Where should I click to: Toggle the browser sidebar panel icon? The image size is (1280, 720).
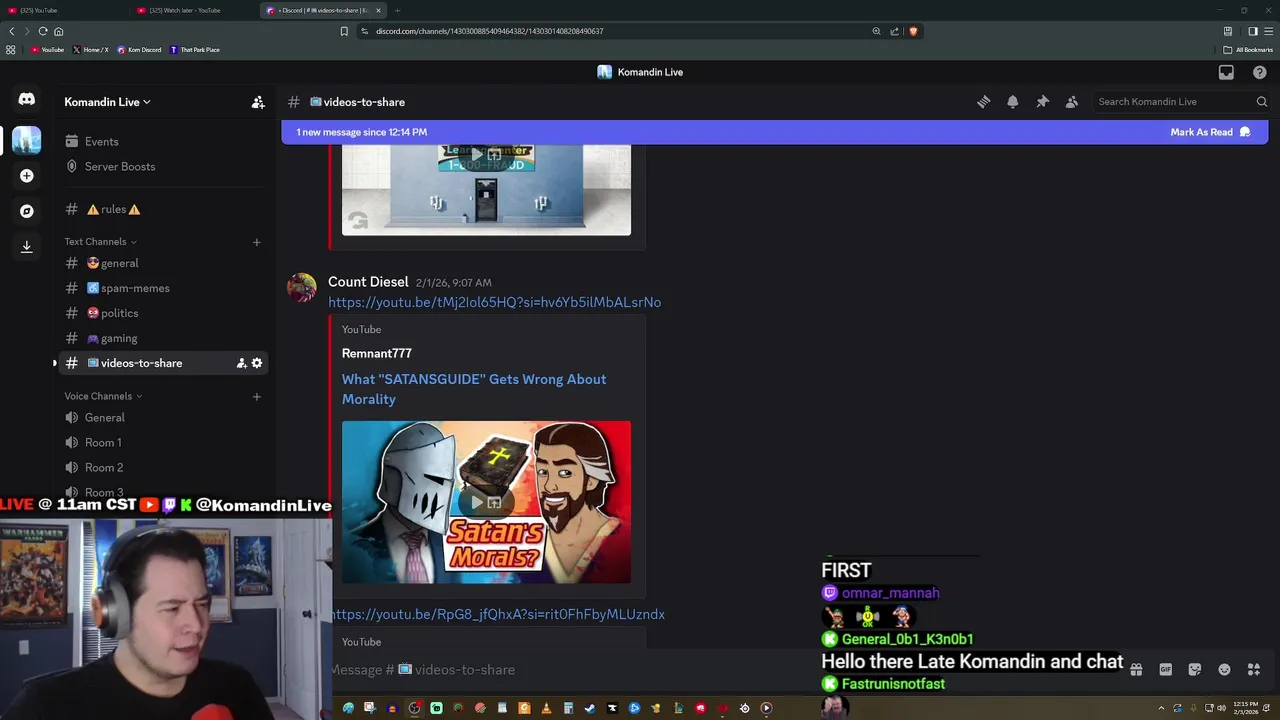coord(1252,31)
